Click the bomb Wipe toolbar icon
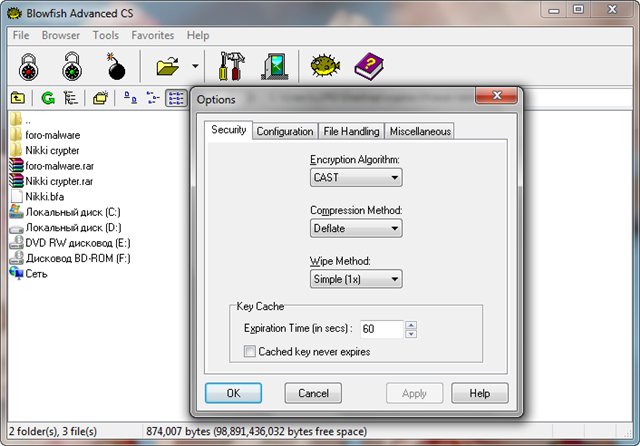640x446 pixels. click(116, 66)
